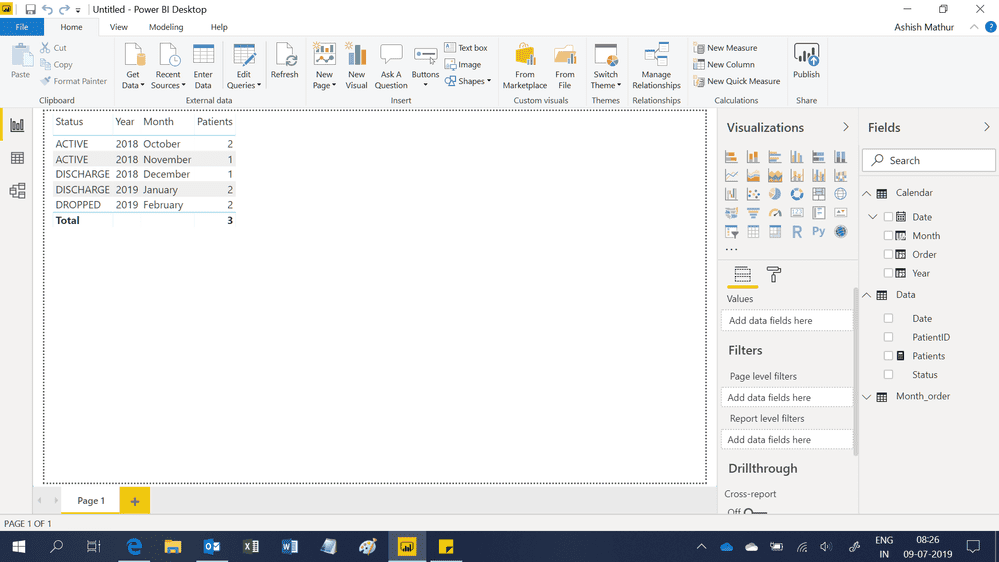Tick the Status field checkbox
This screenshot has width=999, height=562.
(888, 375)
